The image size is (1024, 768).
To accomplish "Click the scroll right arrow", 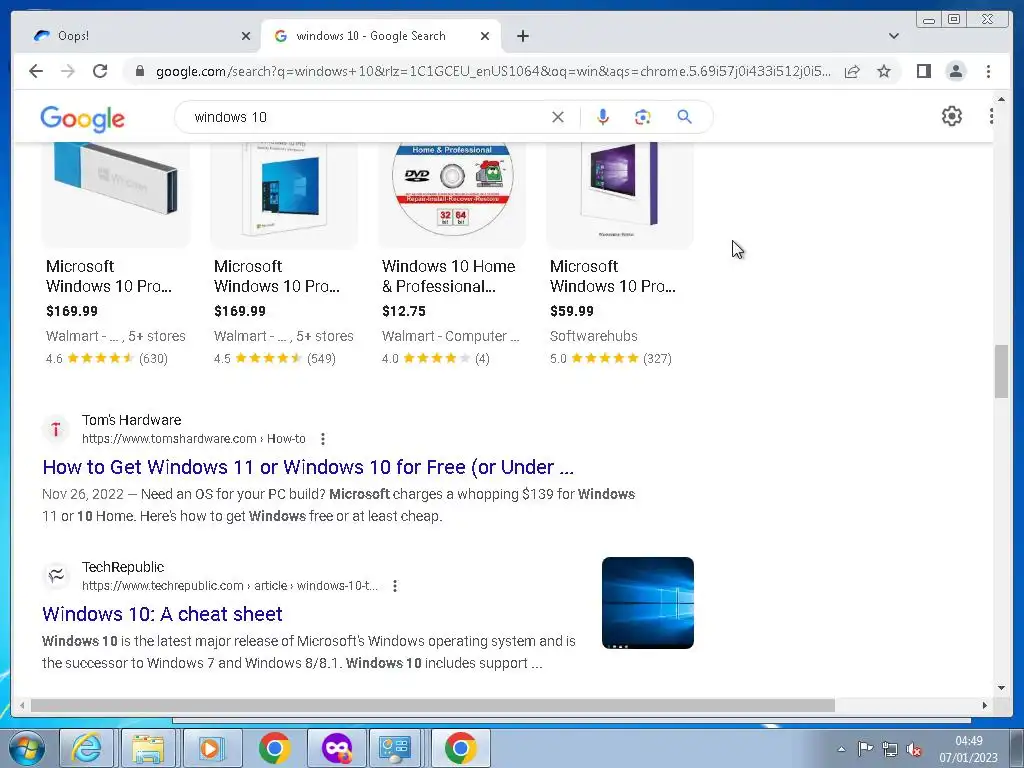I will click(x=985, y=705).
